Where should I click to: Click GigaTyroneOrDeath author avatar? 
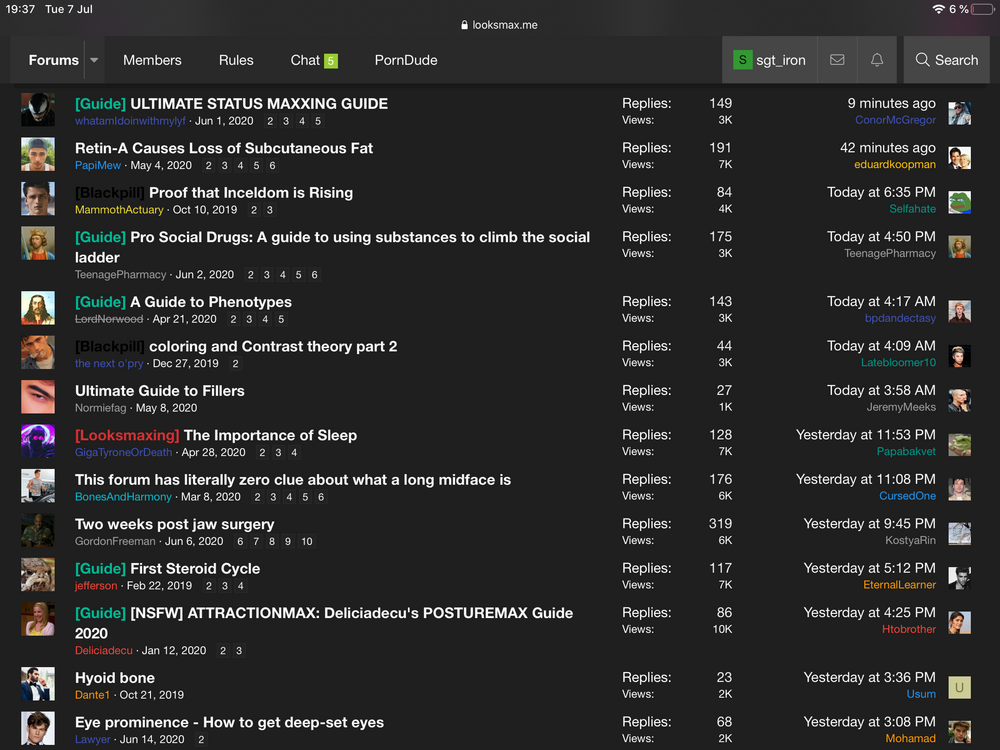(x=38, y=441)
